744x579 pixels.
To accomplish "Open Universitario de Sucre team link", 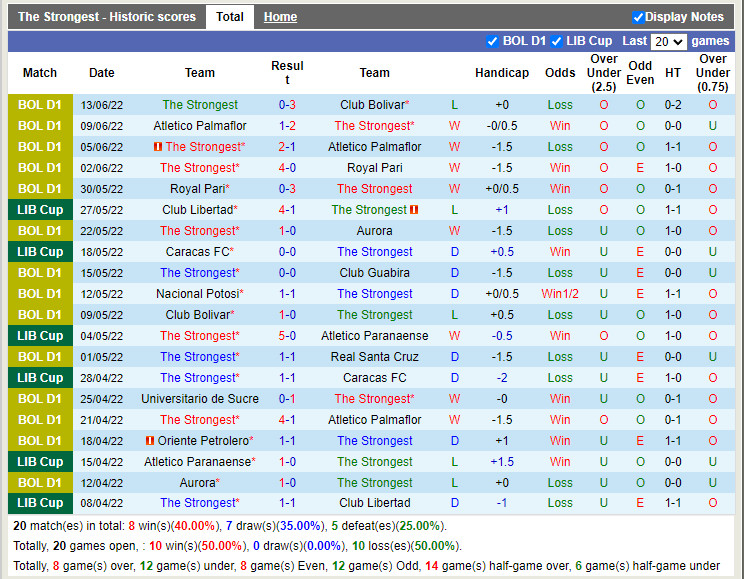I will coord(200,399).
